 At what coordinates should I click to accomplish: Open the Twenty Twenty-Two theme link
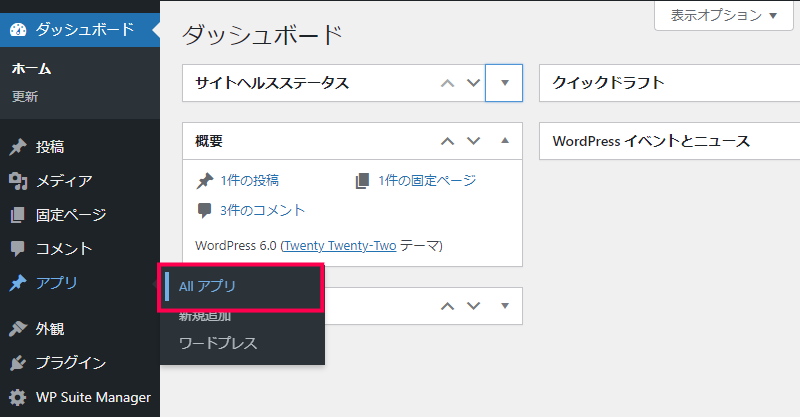tap(340, 246)
